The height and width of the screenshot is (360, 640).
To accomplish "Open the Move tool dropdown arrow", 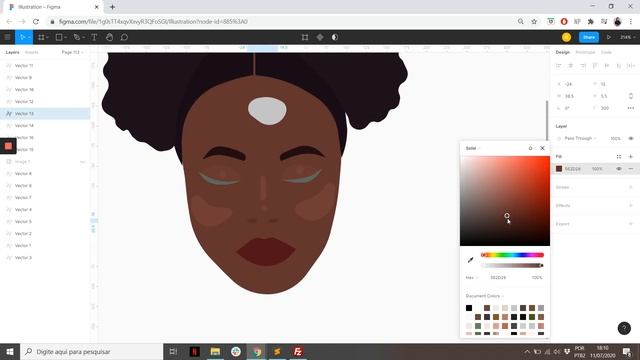I will click(x=29, y=38).
